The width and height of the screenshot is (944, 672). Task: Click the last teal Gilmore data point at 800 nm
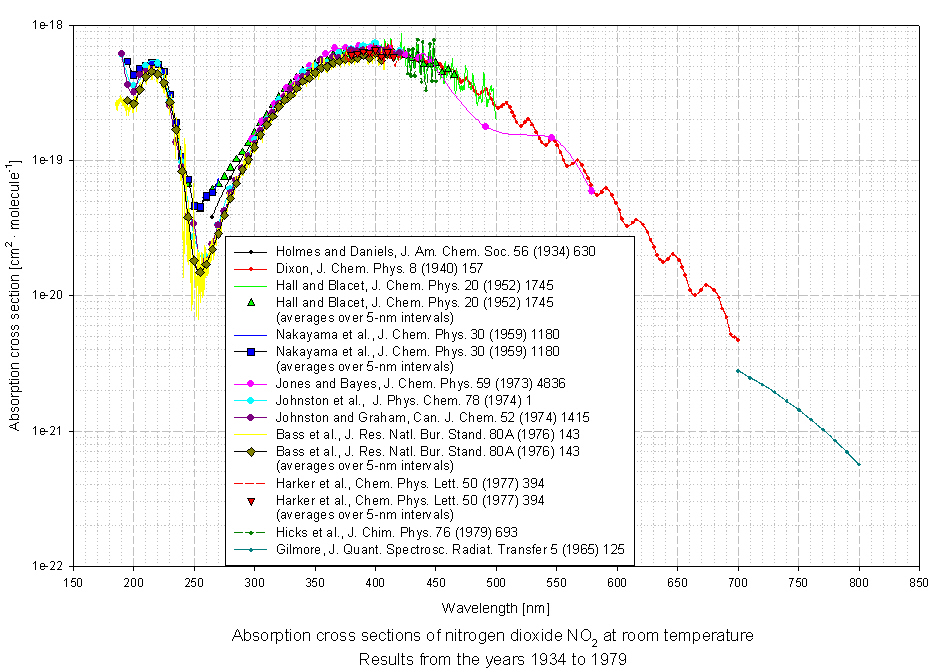[858, 465]
